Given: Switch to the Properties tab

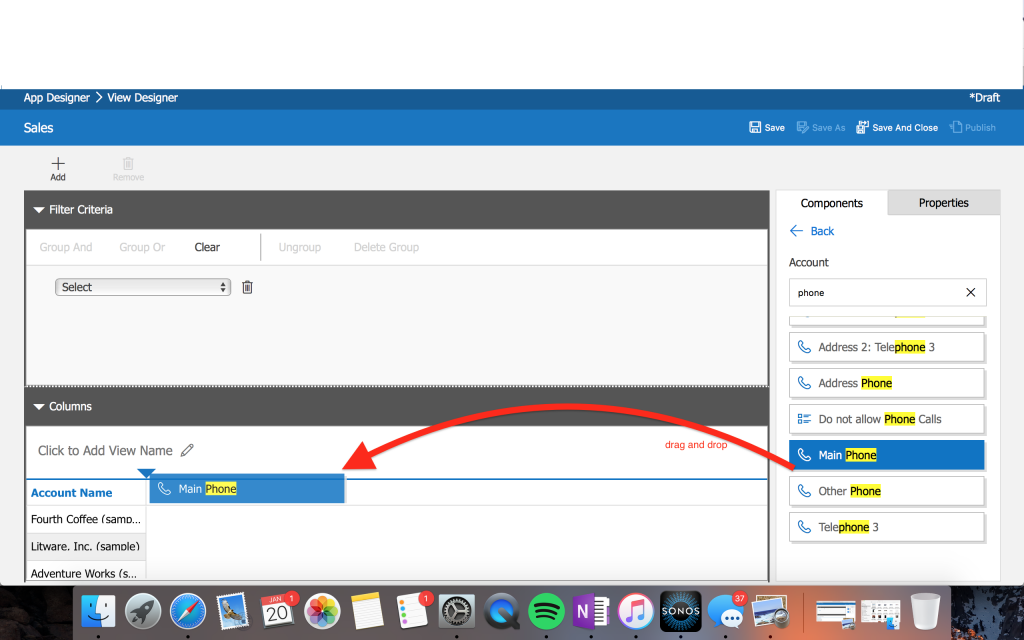Looking at the screenshot, I should tap(943, 203).
